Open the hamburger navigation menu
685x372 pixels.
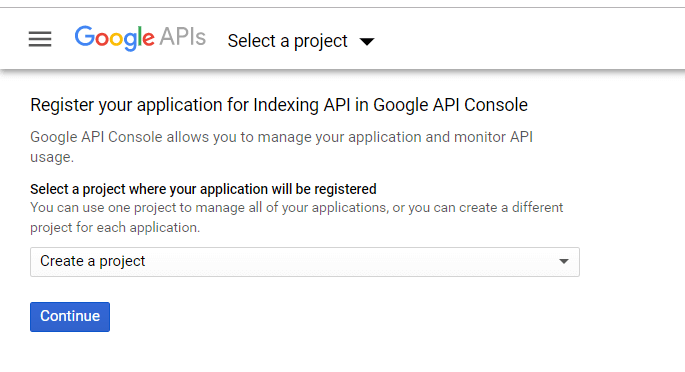click(40, 39)
